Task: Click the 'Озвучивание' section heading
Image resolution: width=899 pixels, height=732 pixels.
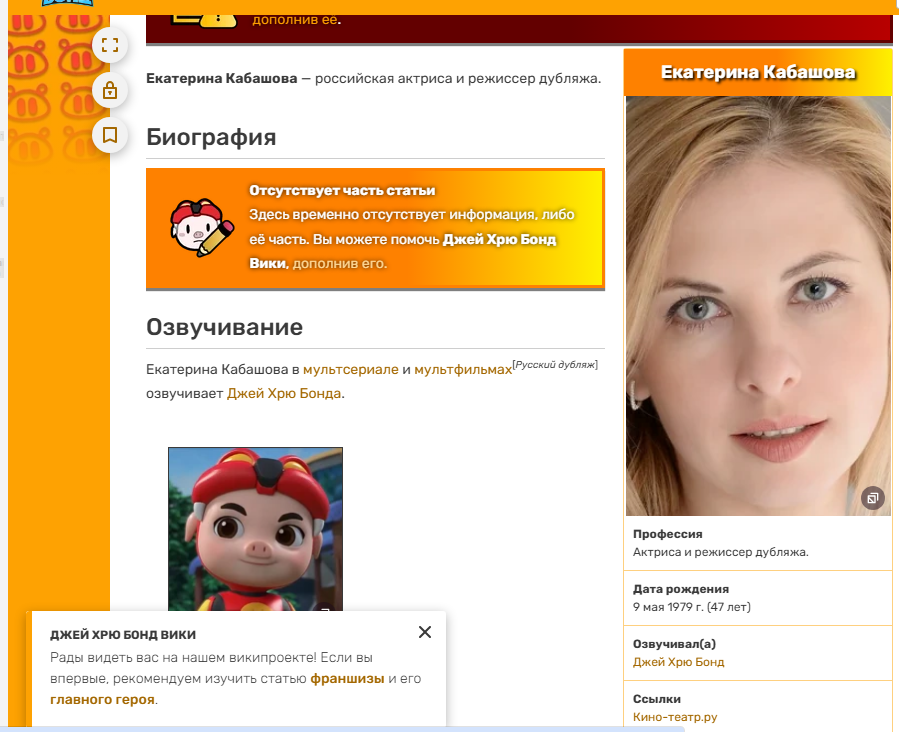Action: coord(224,327)
